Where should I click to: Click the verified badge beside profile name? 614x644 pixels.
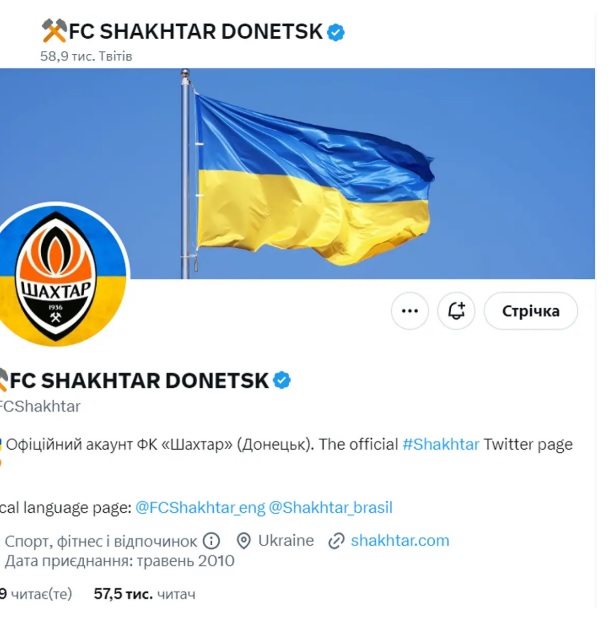(x=282, y=380)
